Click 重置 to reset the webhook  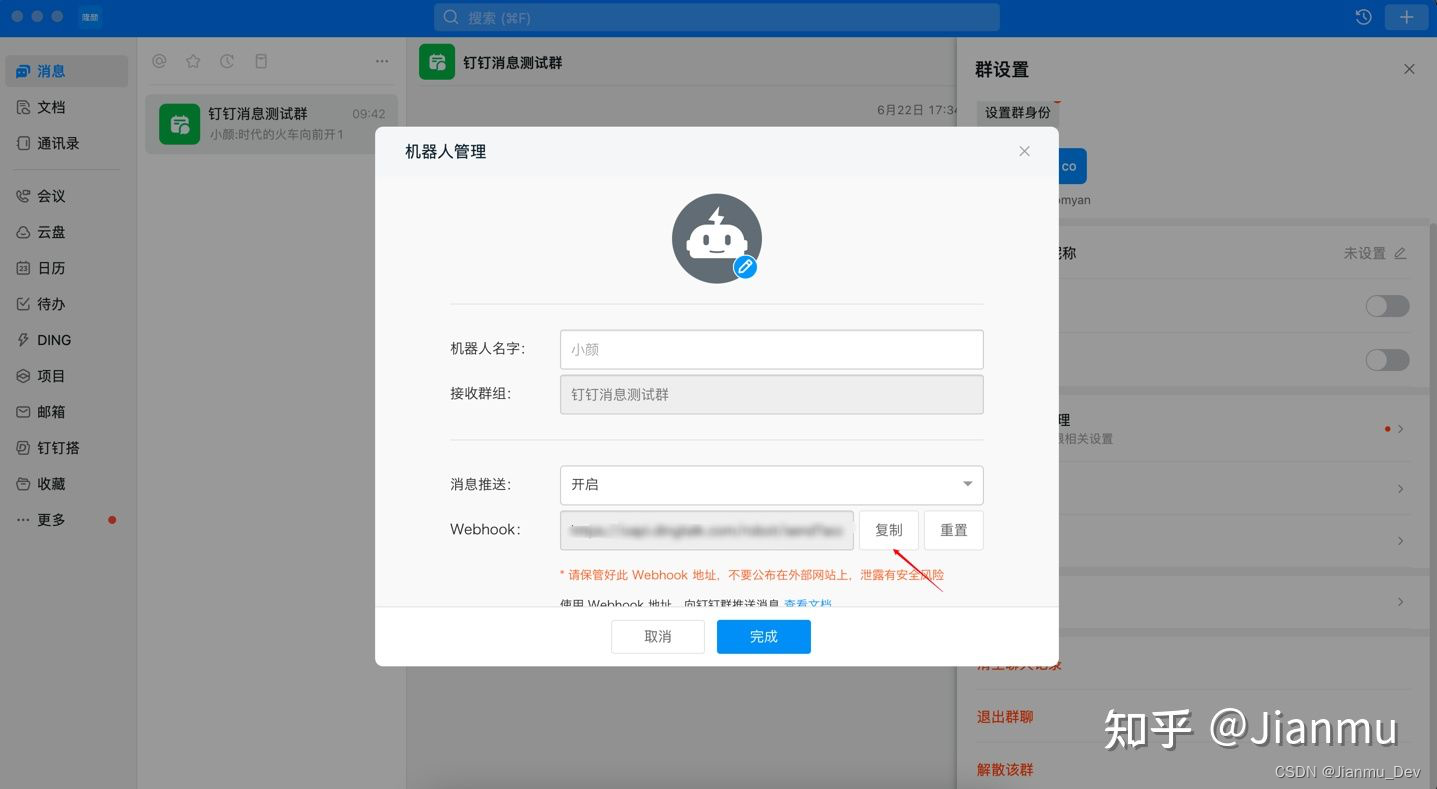pyautogui.click(x=953, y=530)
